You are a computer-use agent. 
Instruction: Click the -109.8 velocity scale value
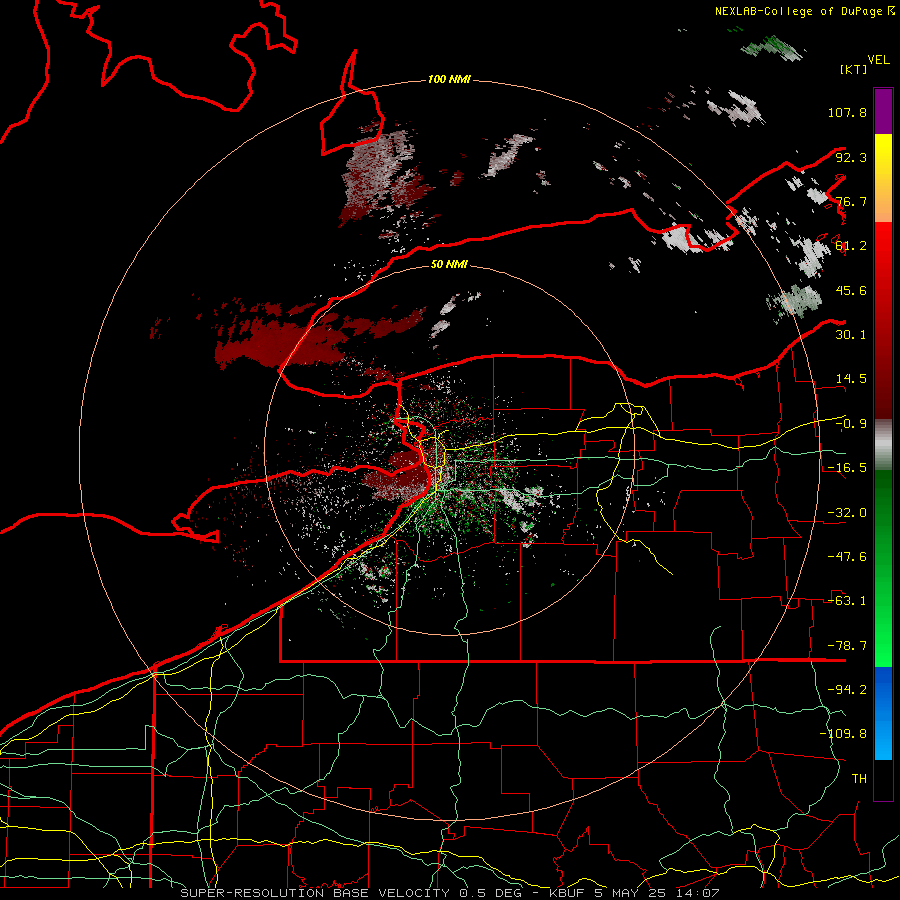pos(843,734)
